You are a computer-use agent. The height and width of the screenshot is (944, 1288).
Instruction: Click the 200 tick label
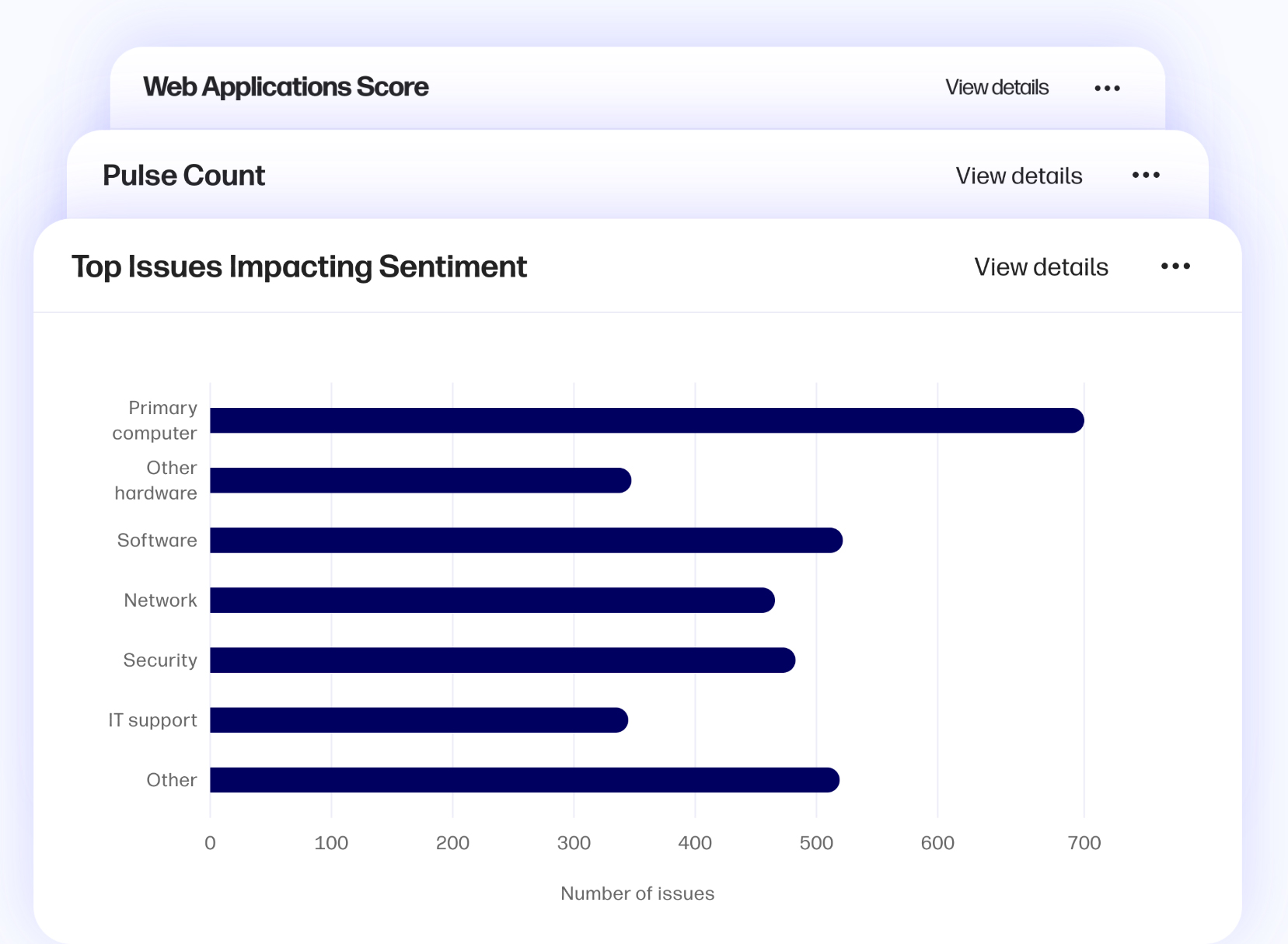[452, 843]
